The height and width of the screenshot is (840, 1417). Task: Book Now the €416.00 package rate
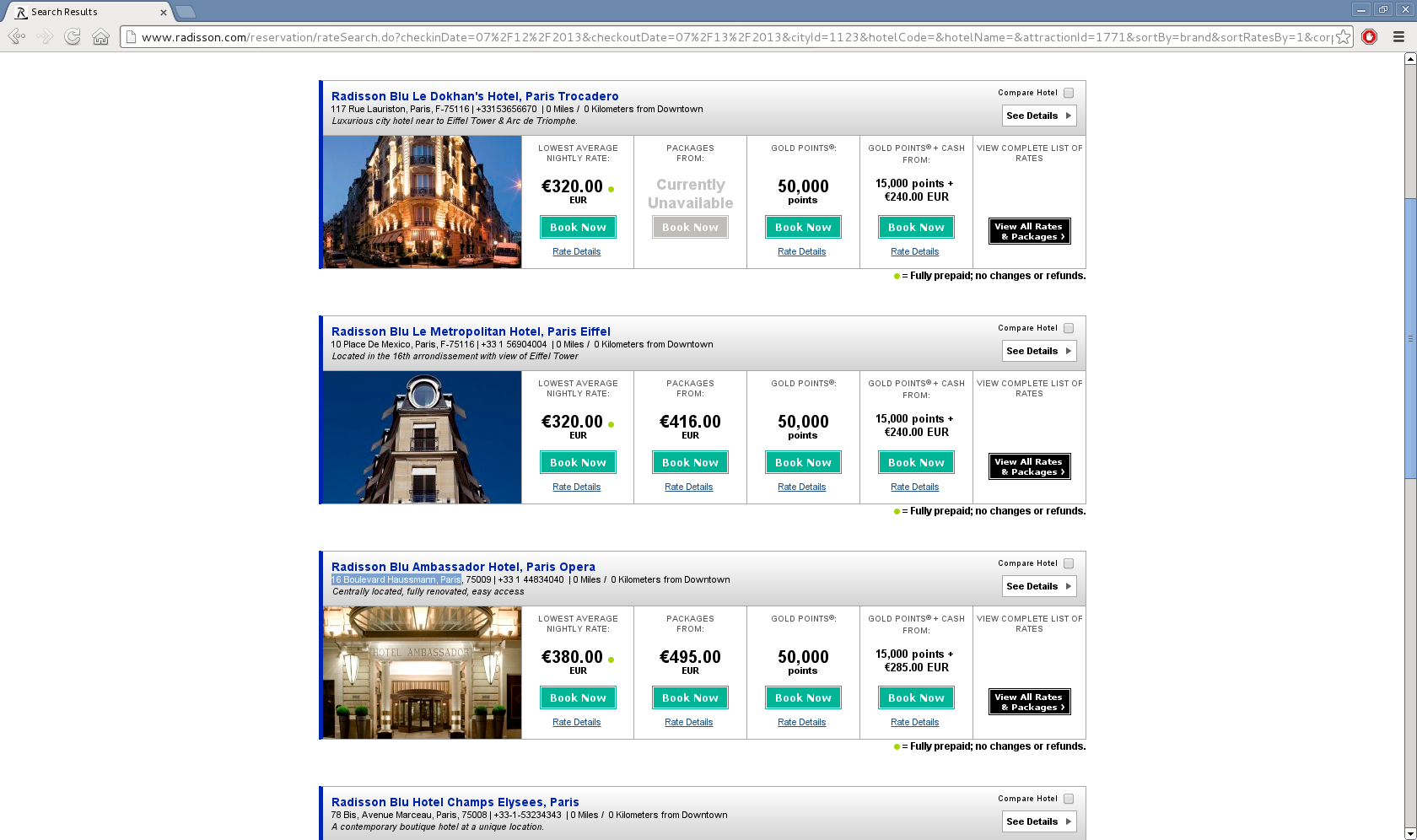click(690, 462)
